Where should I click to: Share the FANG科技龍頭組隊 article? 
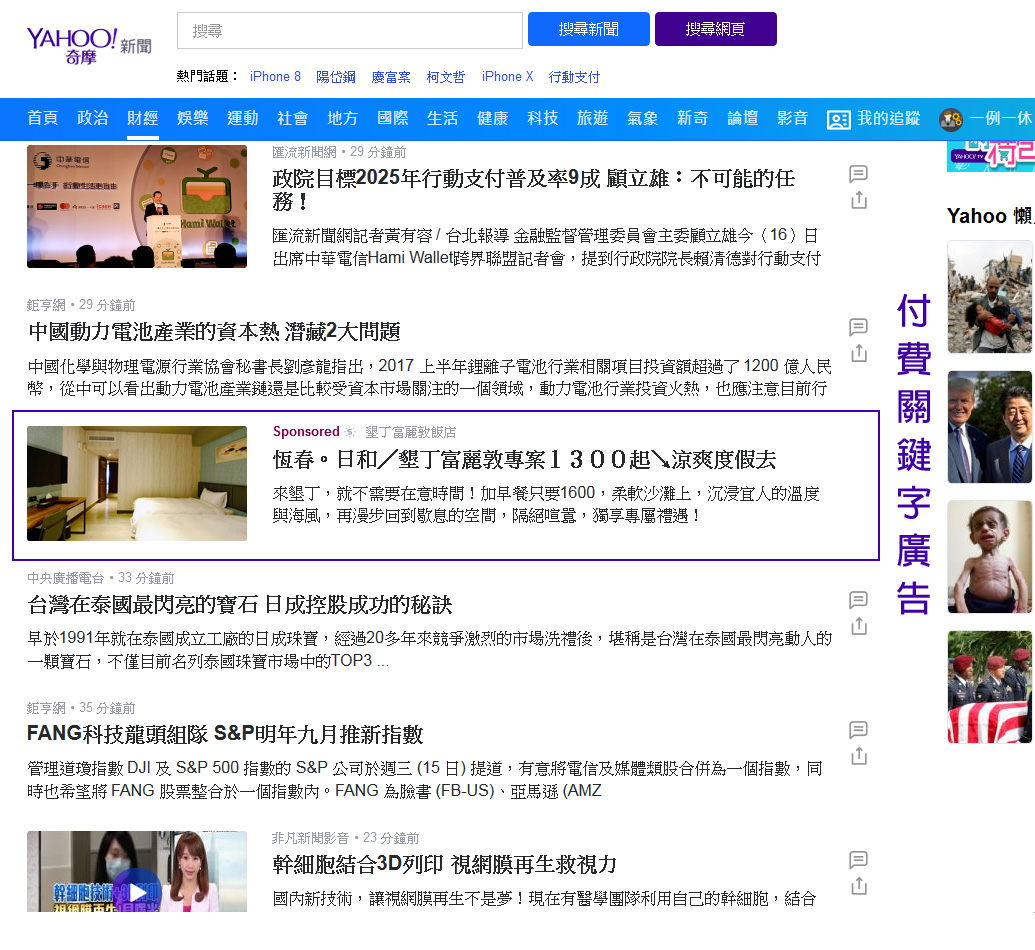click(858, 756)
